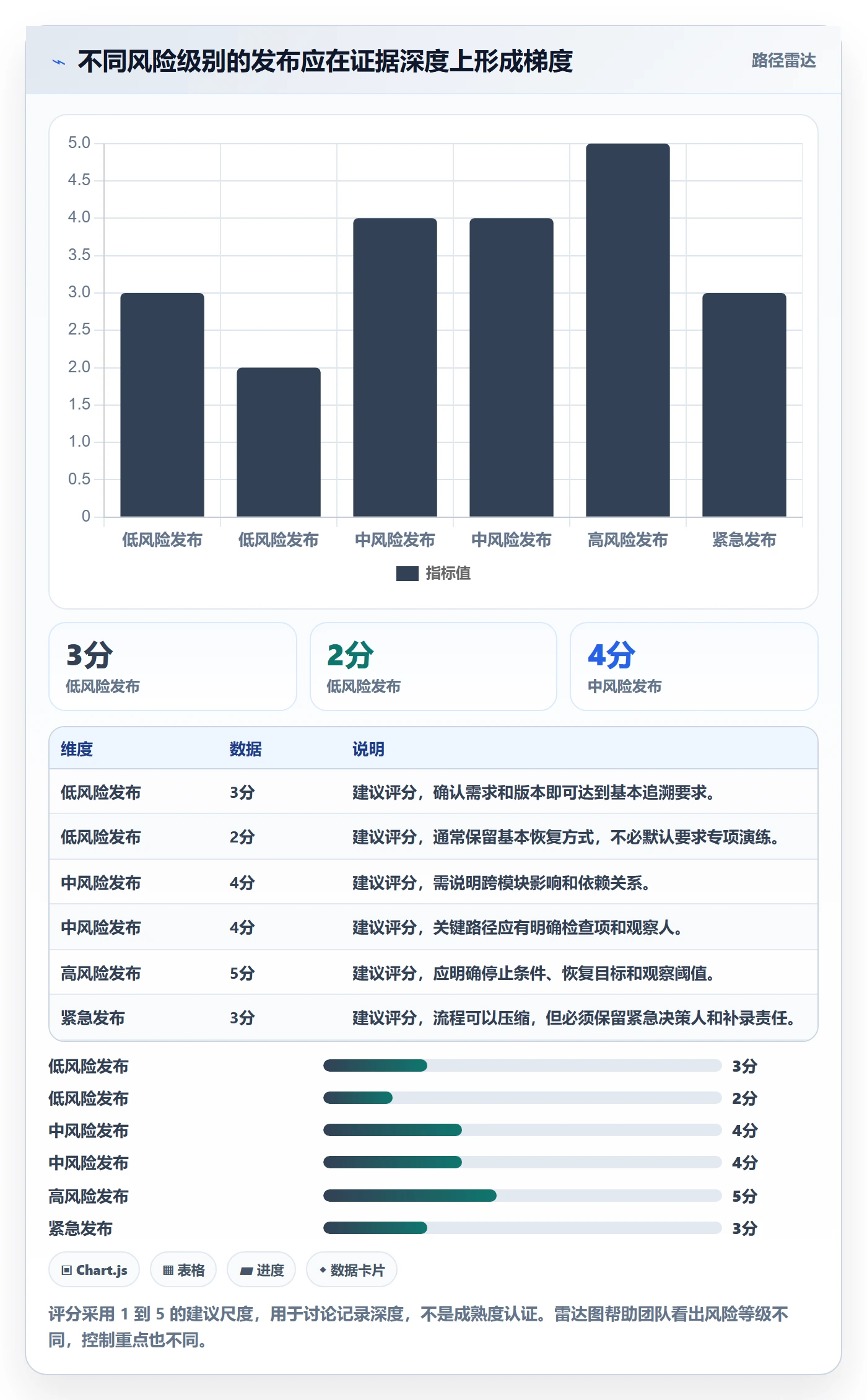Select the row mentioning 不必默认要求专项演练
The height and width of the screenshot is (1400, 867).
tap(434, 837)
